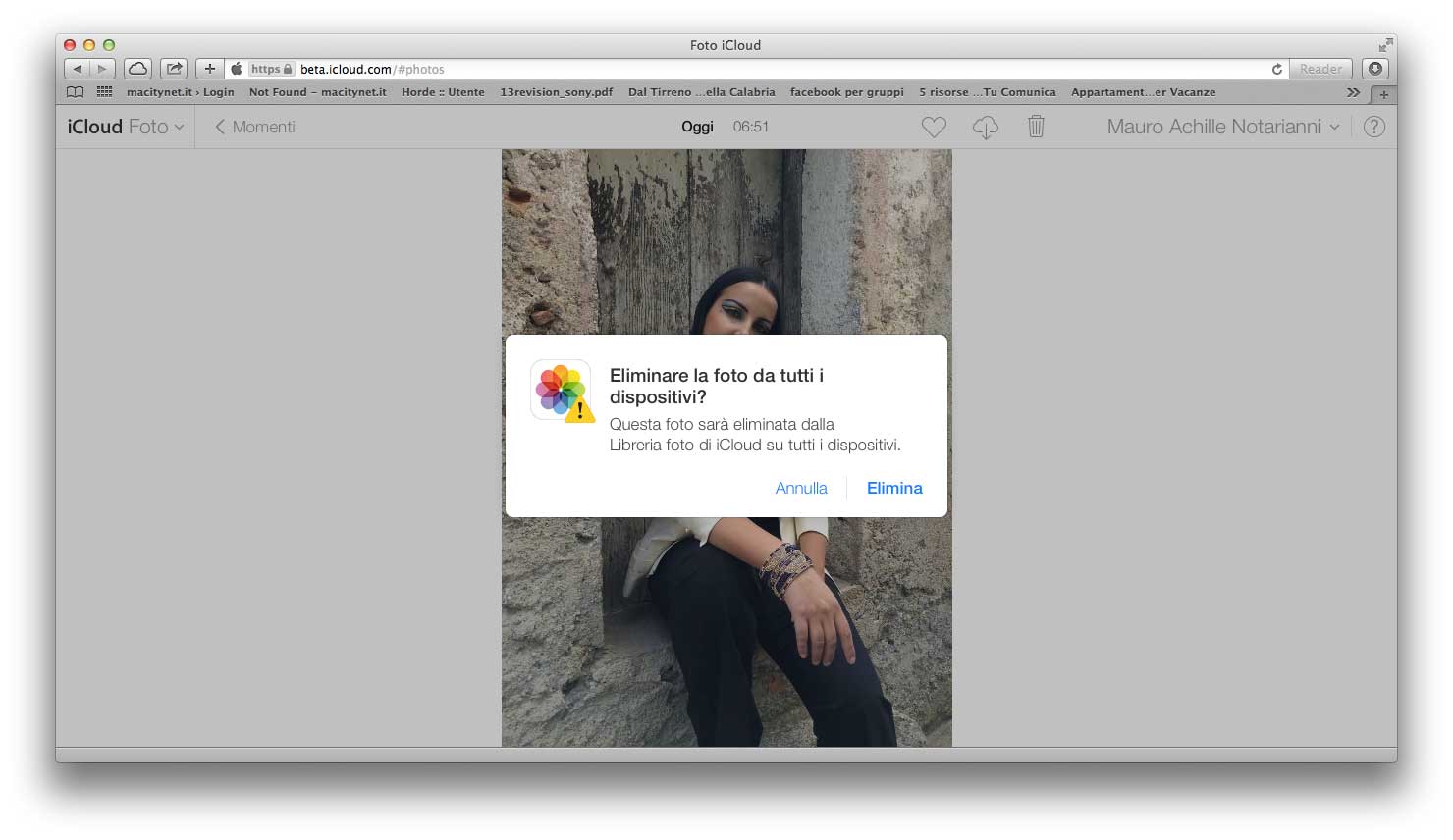This screenshot has width=1453, height=840.
Task: Go back to Momenti
Action: (255, 127)
